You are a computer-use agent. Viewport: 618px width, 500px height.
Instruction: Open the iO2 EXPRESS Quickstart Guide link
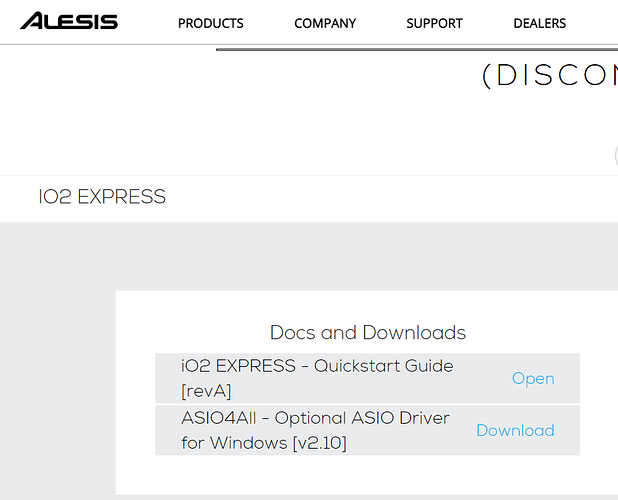(533, 379)
